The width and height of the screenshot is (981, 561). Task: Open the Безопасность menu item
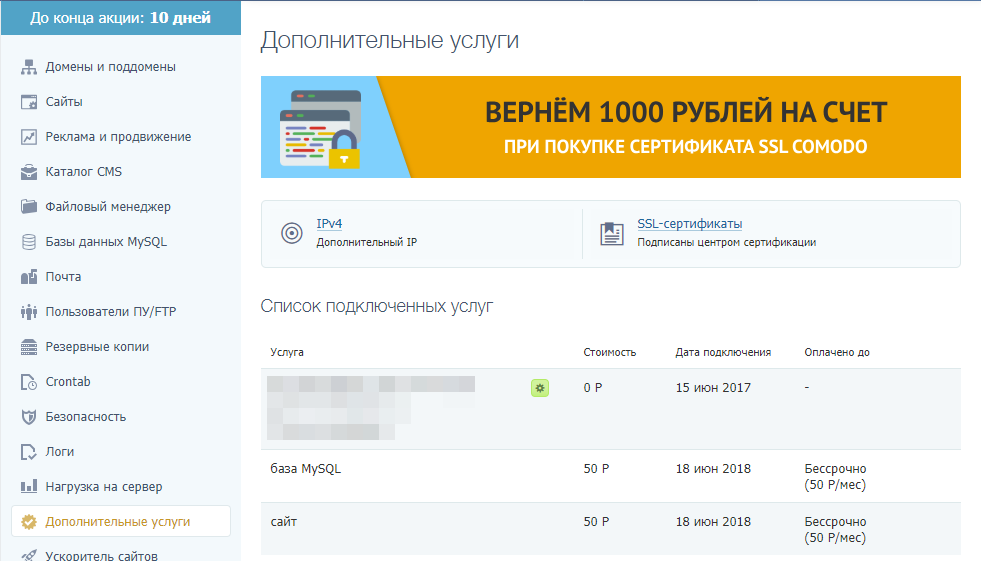point(85,417)
